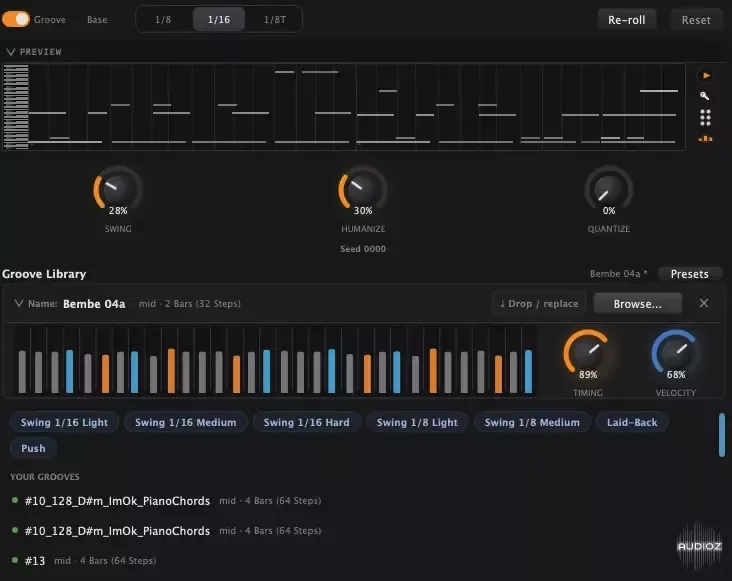The width and height of the screenshot is (732, 581).
Task: Click the Base label
Action: point(97,20)
